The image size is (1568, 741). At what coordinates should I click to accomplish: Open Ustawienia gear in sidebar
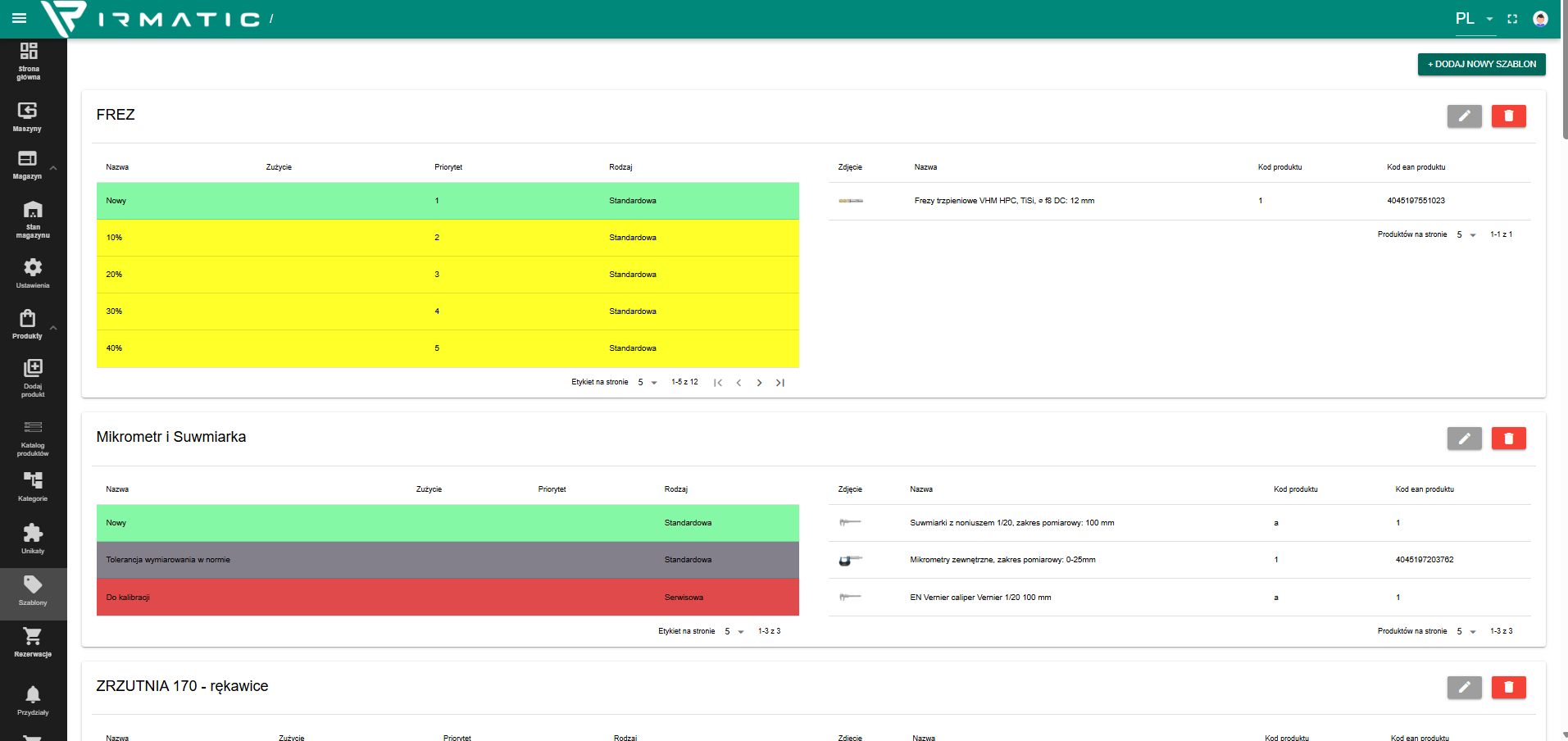pos(33,274)
